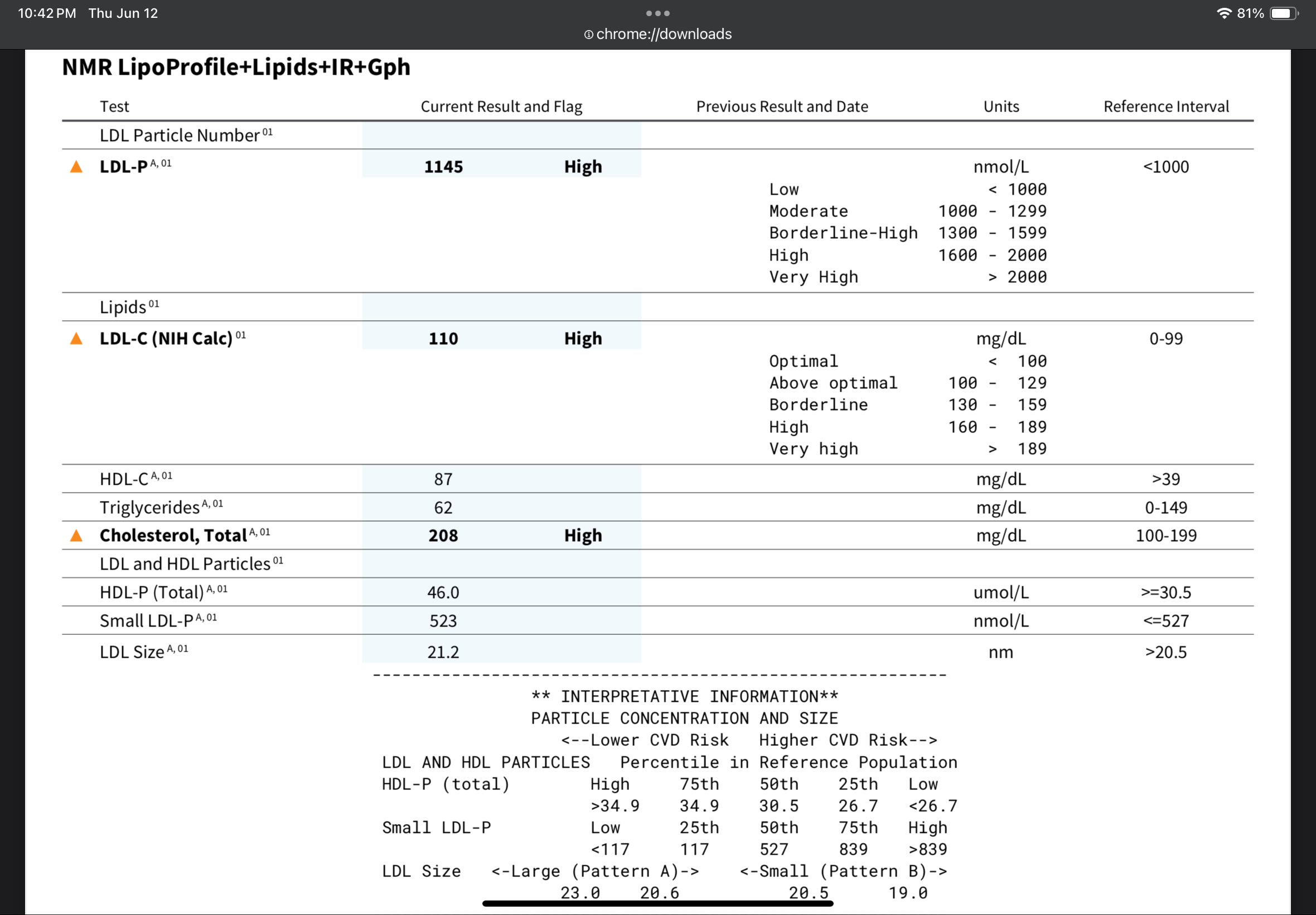
Task: Tap the Wi-Fi status icon
Action: [x=1223, y=13]
